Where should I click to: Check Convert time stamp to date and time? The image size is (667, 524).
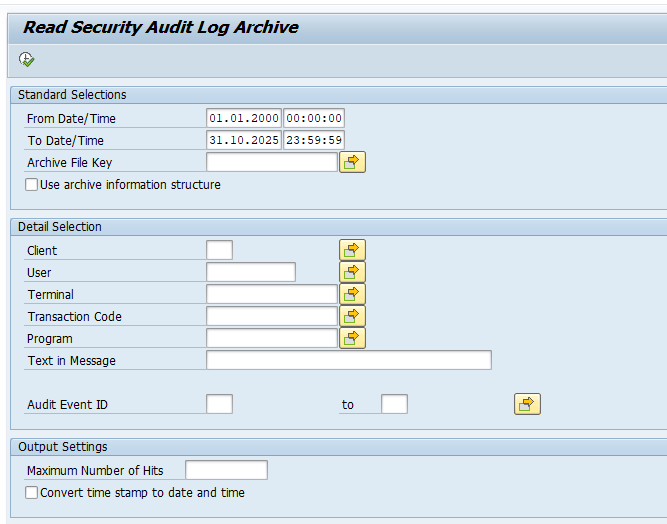(32, 493)
